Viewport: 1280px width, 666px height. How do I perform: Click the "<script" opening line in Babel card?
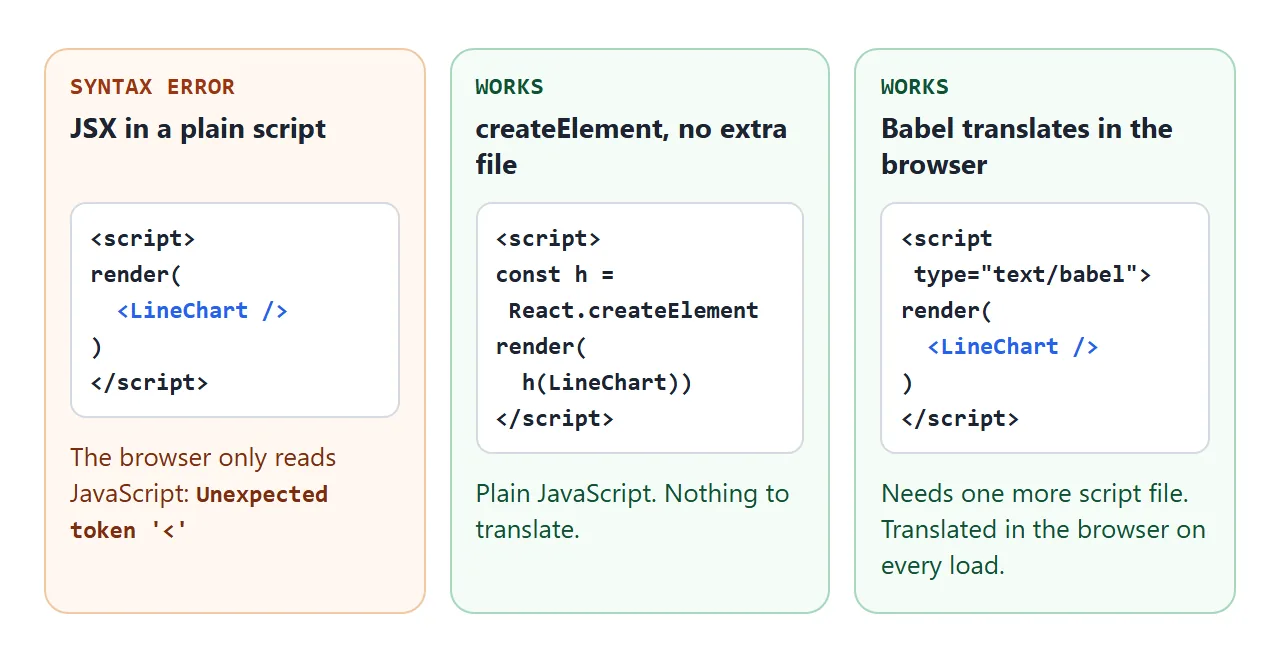(x=947, y=239)
